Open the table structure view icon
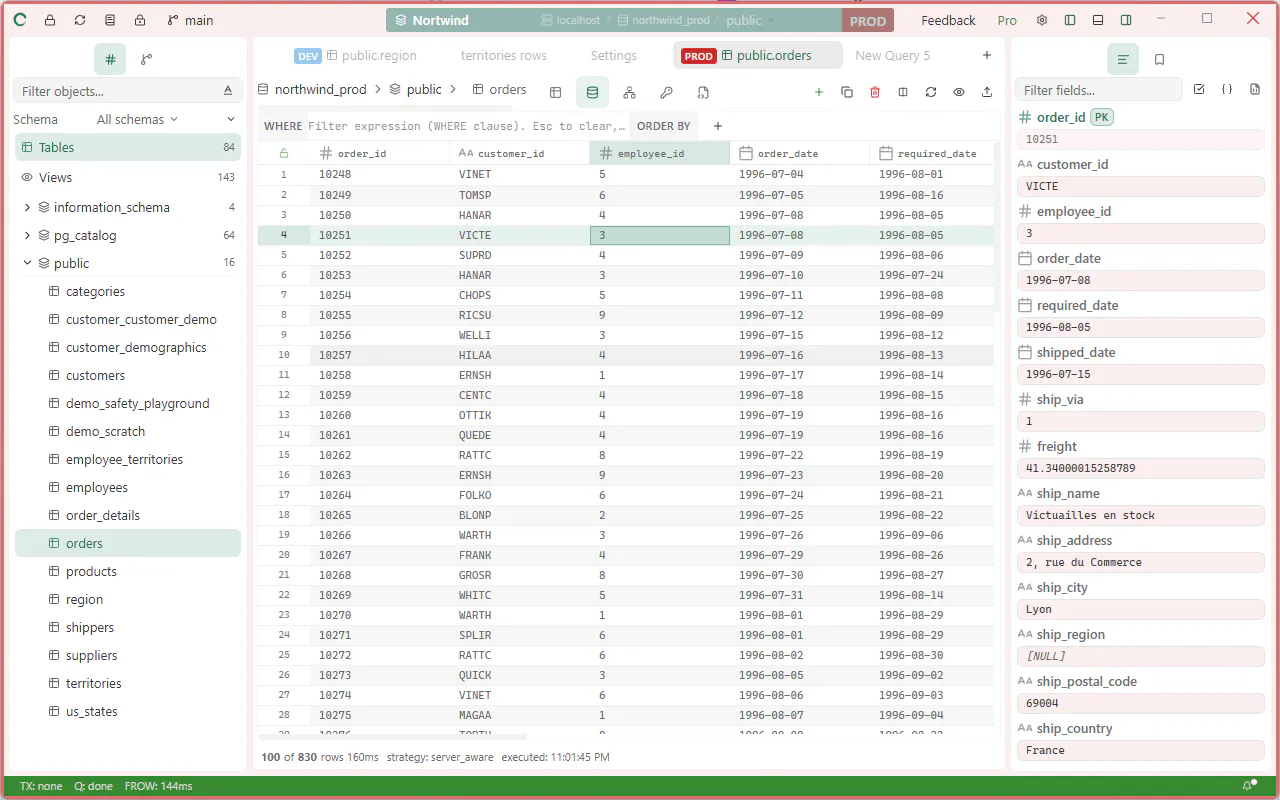The image size is (1280, 800). pos(555,92)
